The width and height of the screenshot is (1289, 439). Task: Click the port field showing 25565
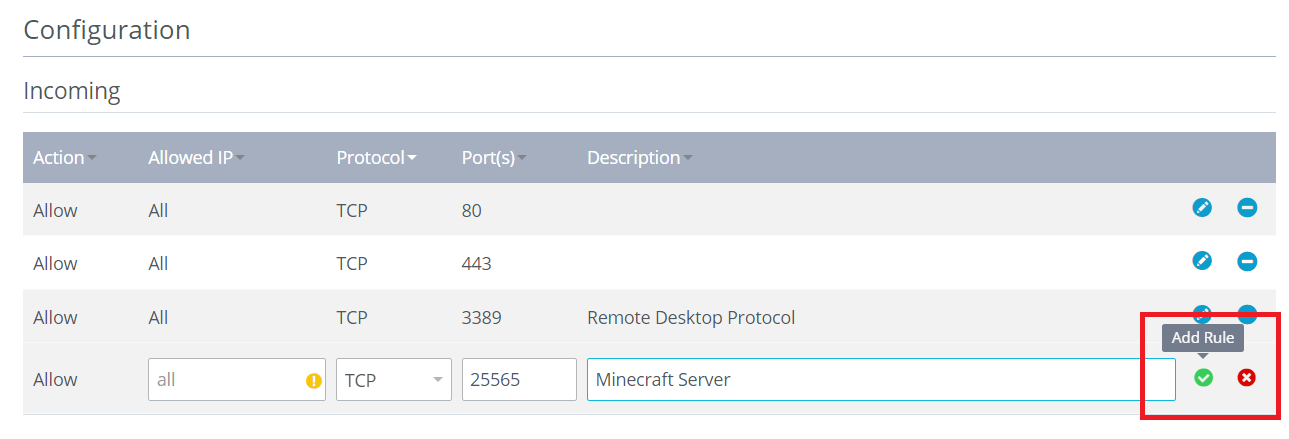coord(518,380)
